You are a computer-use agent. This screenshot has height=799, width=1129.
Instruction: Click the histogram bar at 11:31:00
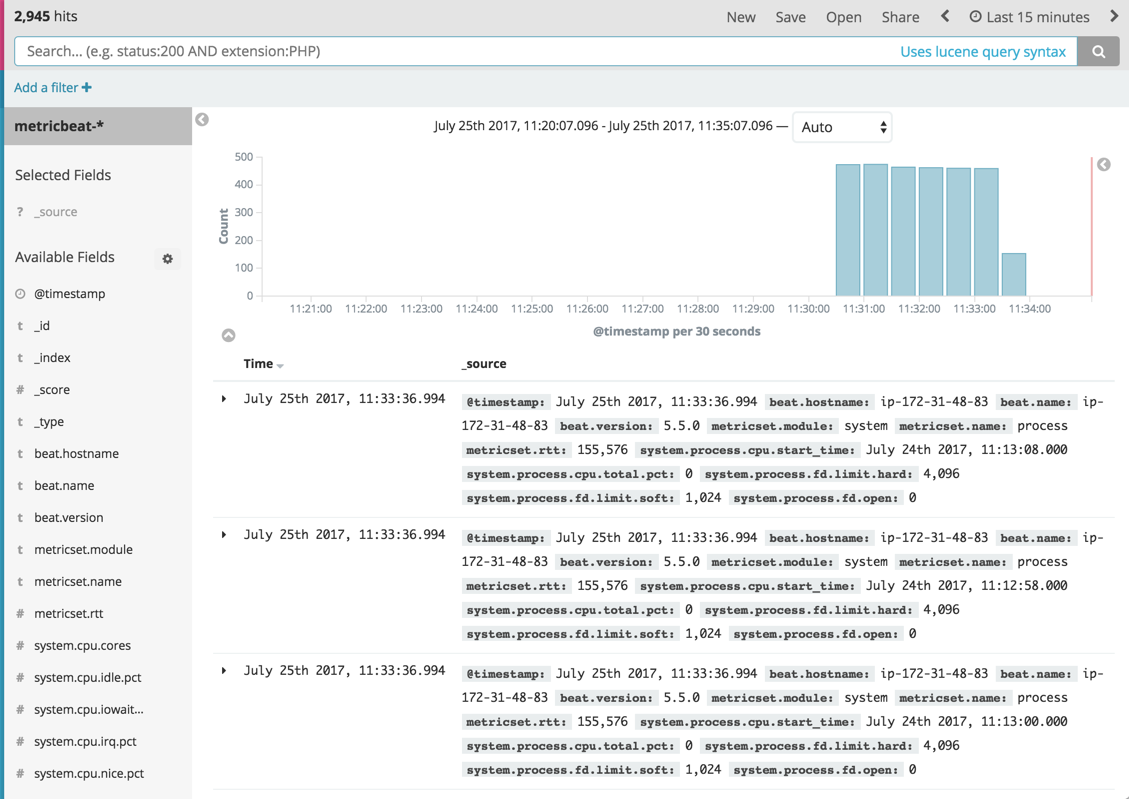point(876,230)
